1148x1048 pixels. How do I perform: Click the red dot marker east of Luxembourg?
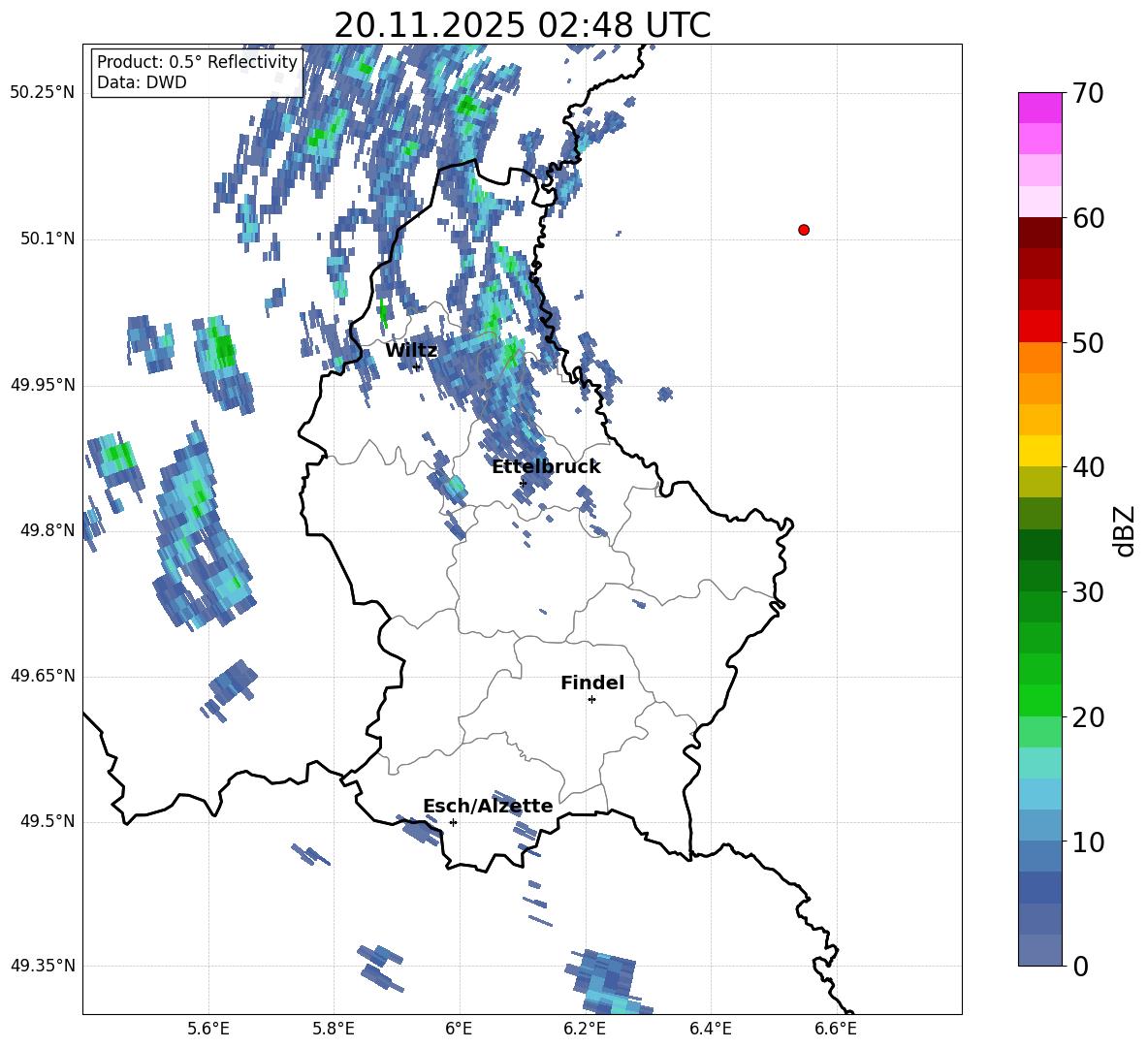tap(804, 230)
